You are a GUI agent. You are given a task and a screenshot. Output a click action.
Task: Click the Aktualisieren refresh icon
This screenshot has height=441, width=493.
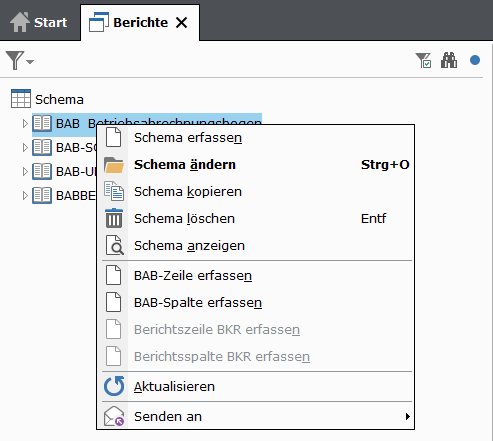114,386
